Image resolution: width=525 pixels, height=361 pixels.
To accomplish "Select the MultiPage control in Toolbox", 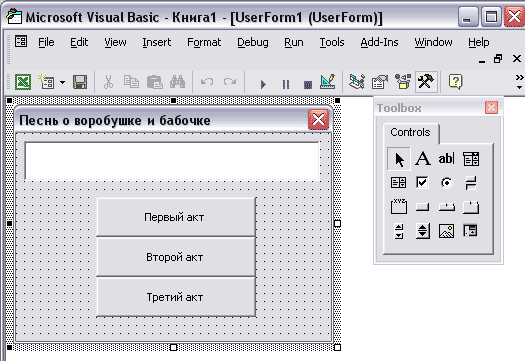I will pyautogui.click(x=471, y=207).
